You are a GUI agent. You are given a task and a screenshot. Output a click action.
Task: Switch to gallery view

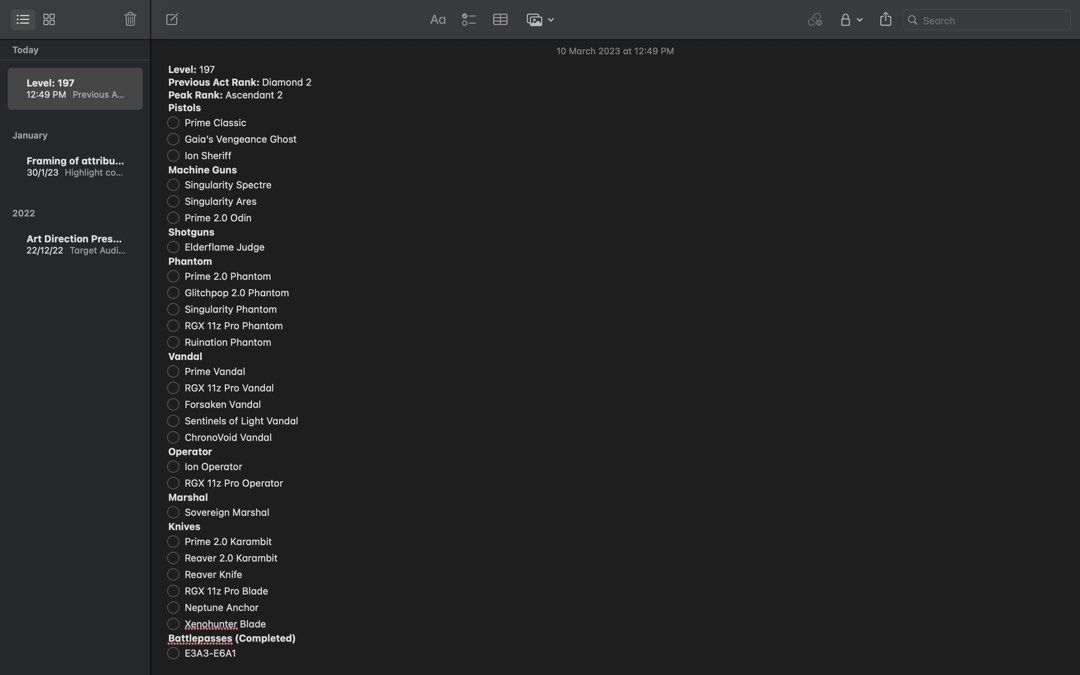49,19
